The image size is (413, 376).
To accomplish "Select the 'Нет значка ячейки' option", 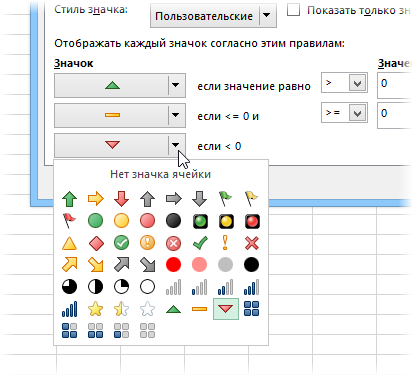I will coord(161,174).
